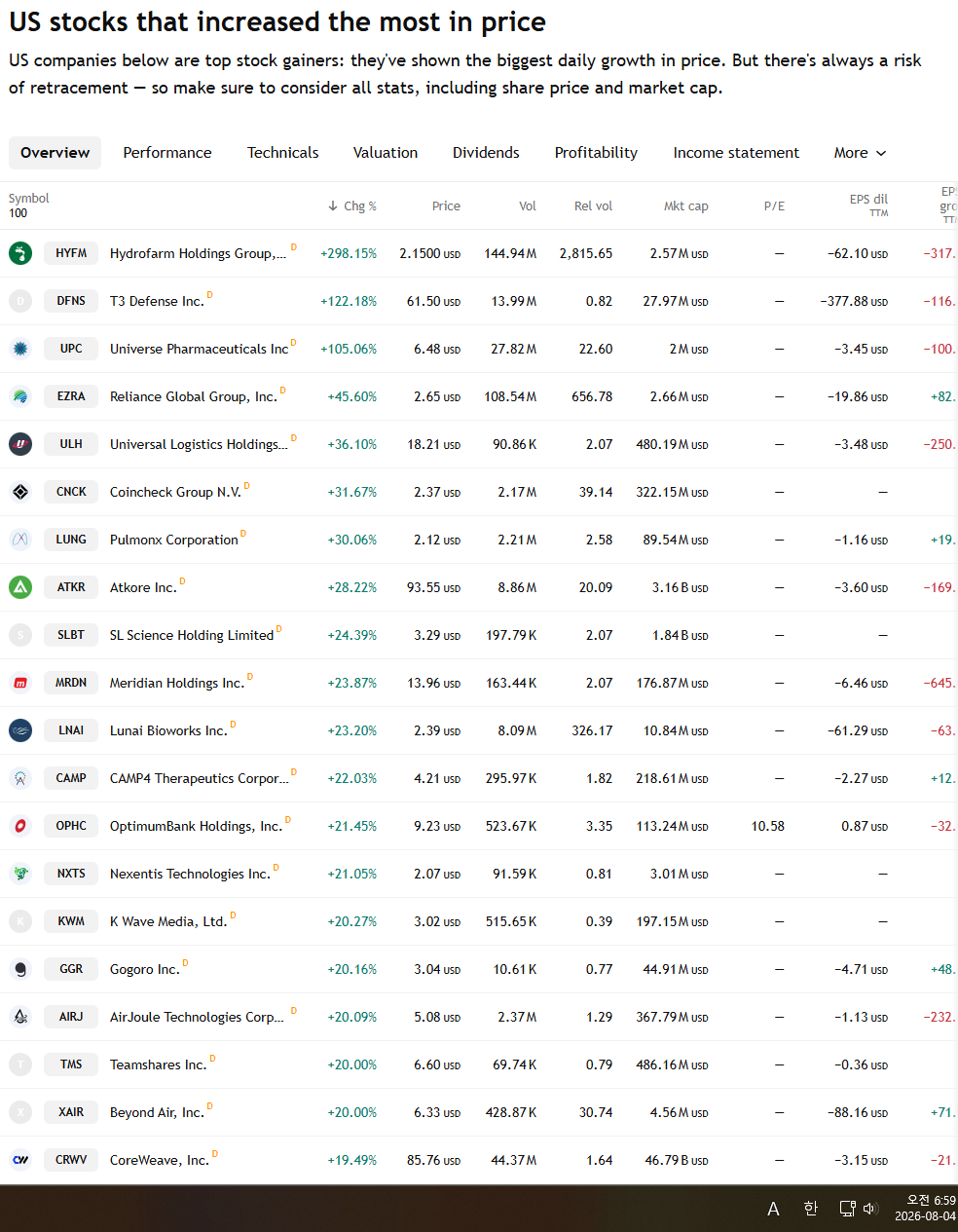958x1232 pixels.
Task: Click the +298.15% change value
Action: click(349, 253)
